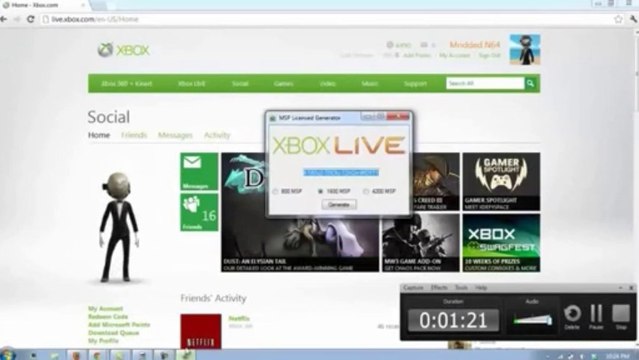
Task: Click the Generate button in the generator dialog
Action: click(339, 205)
